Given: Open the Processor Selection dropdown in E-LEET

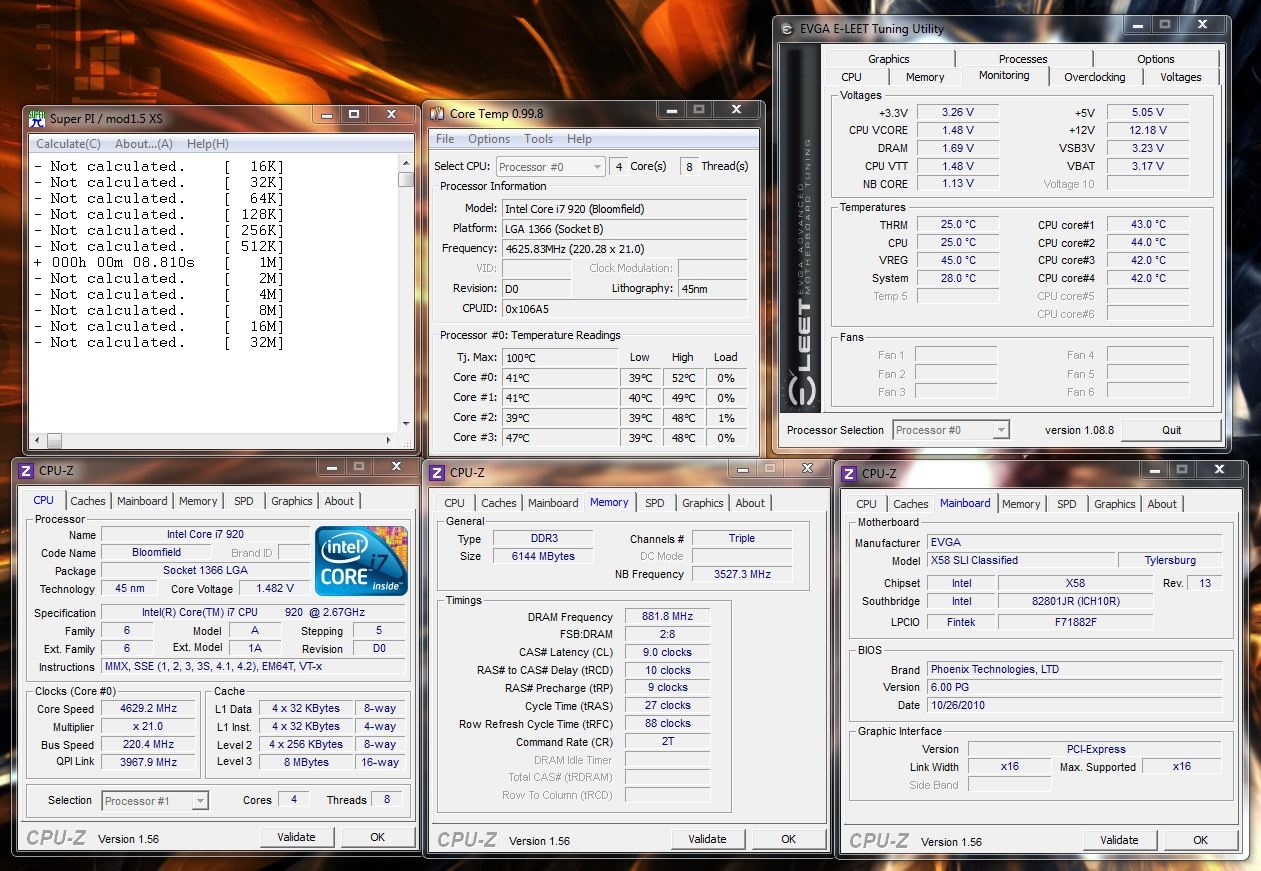Looking at the screenshot, I should [951, 430].
